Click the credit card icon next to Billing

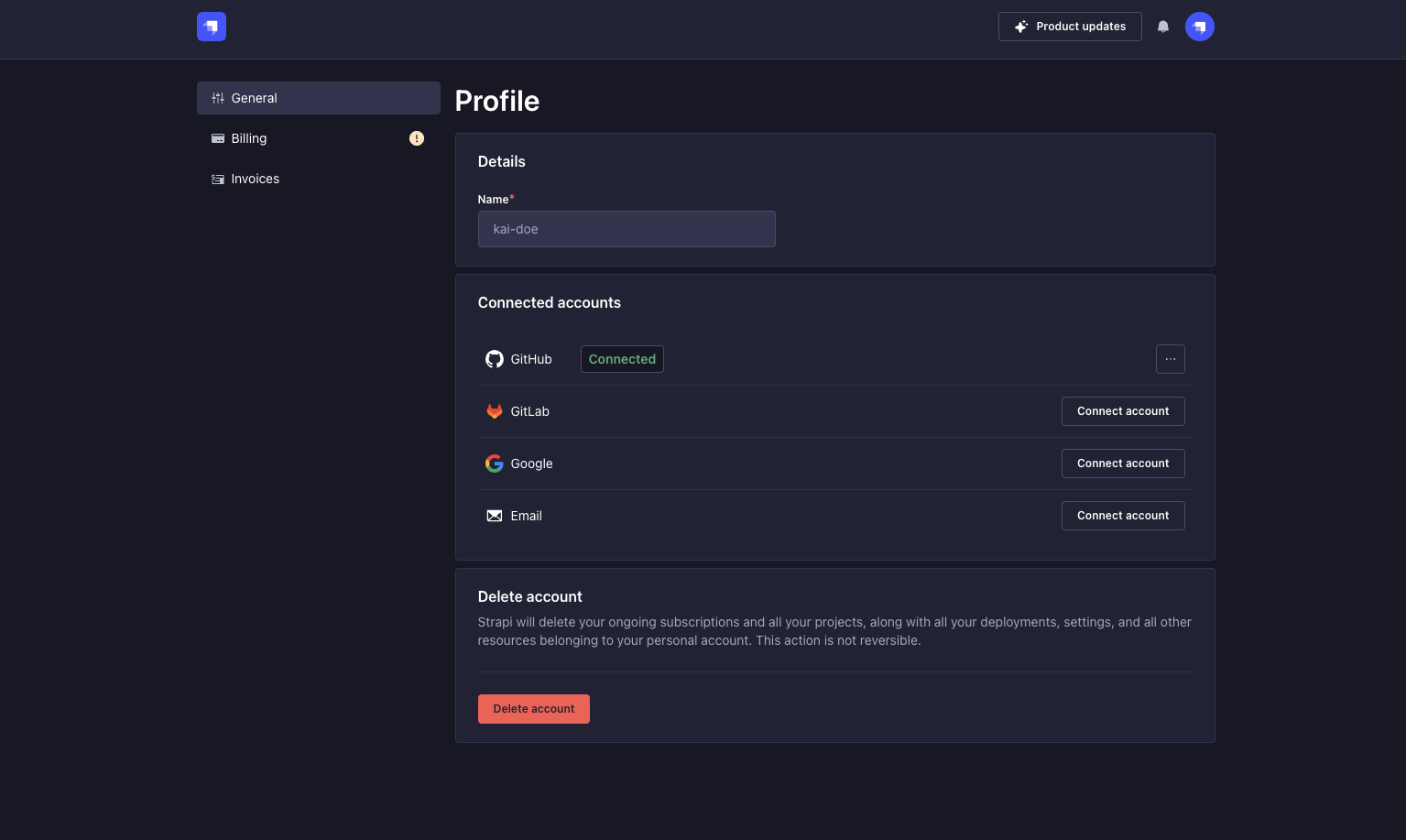[x=218, y=138]
